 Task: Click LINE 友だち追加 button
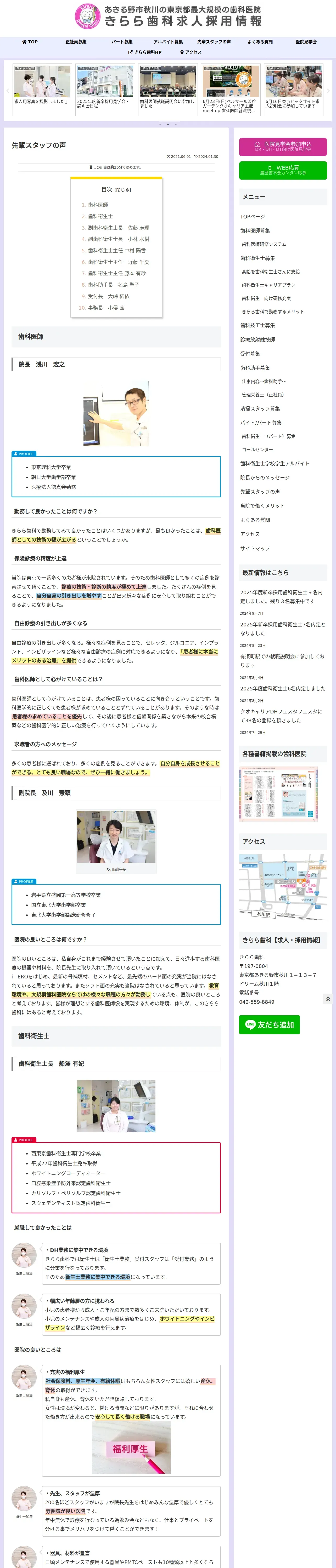pos(269,1024)
